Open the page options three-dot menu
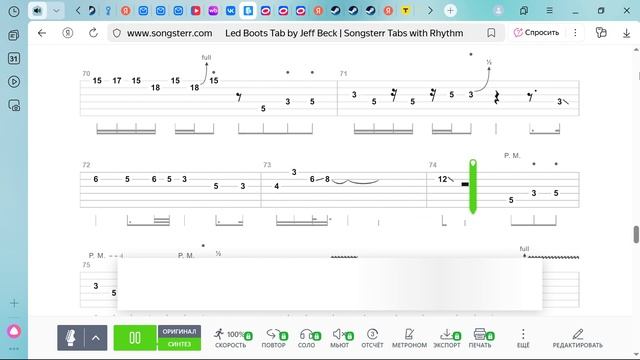This screenshot has height=360, width=640. 575,33
